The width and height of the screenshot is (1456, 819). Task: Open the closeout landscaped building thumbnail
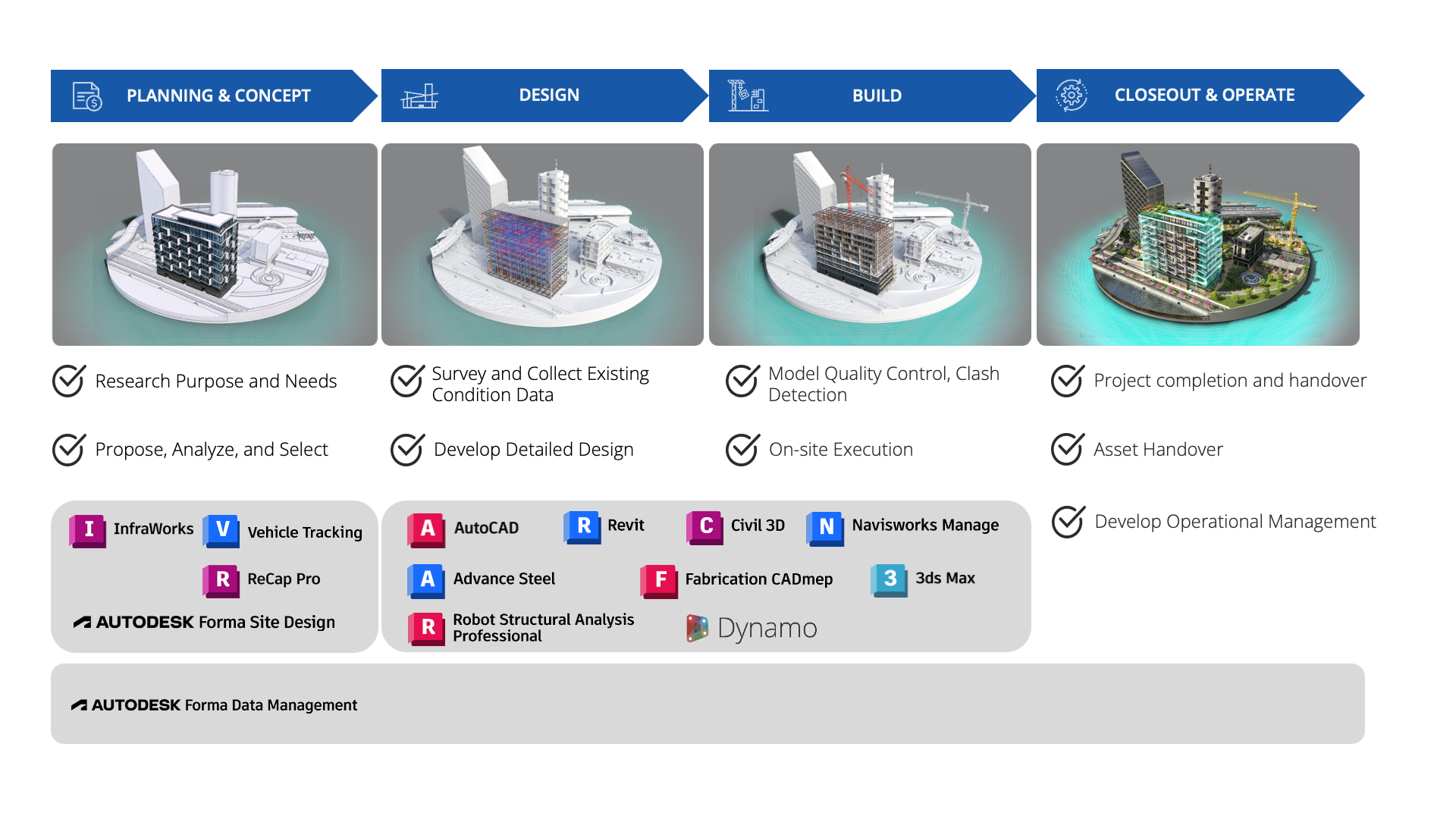click(1198, 244)
